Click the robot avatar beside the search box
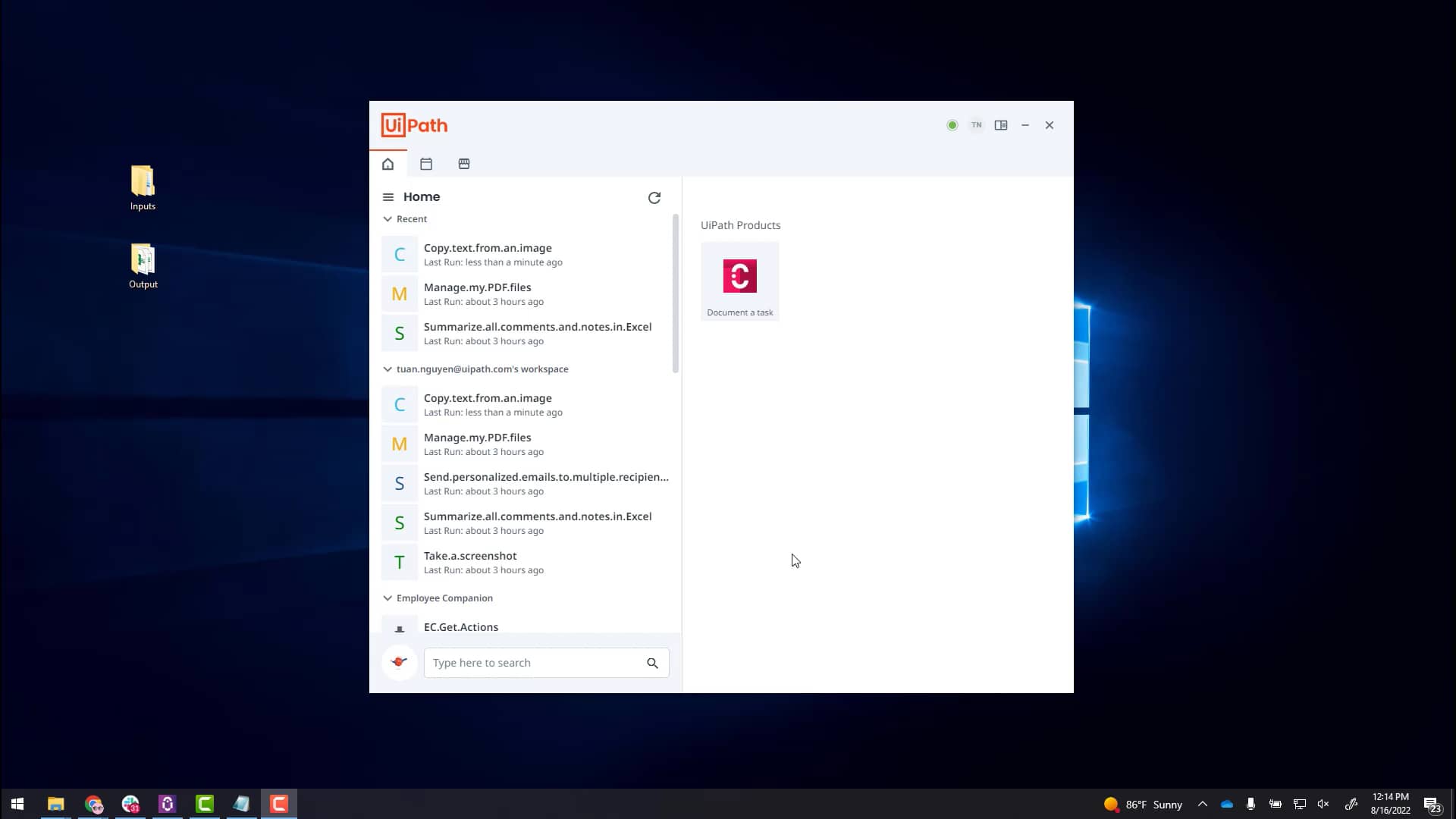1456x819 pixels. click(x=399, y=662)
